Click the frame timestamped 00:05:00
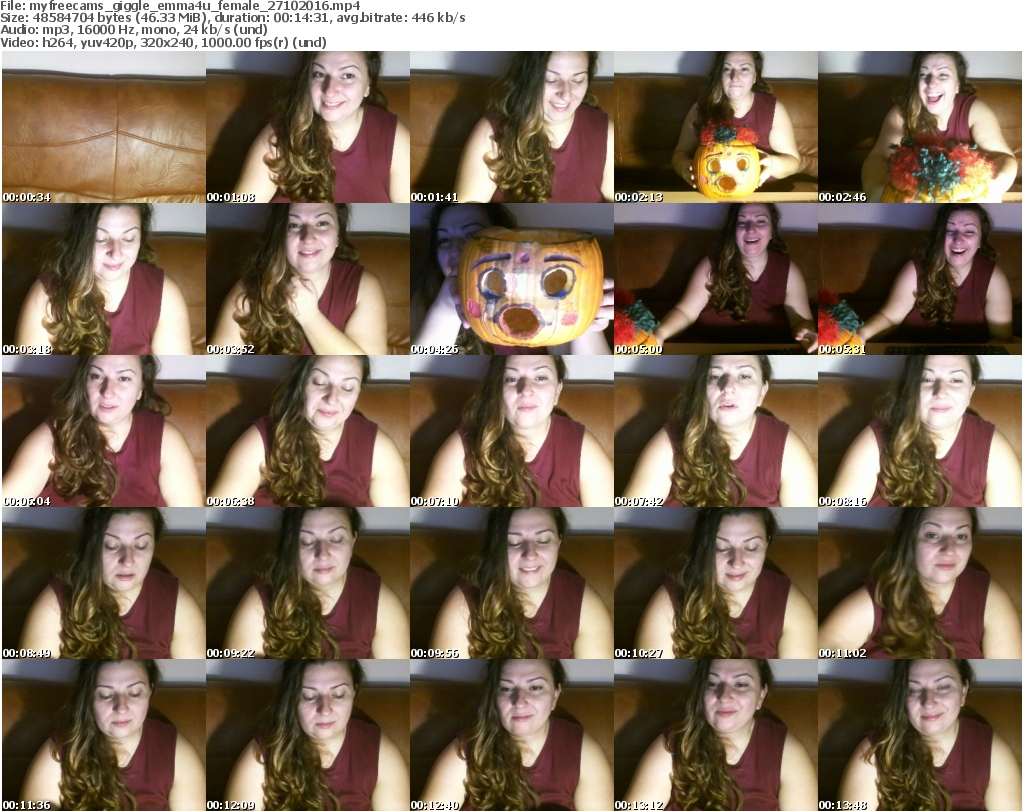Image resolution: width=1024 pixels, height=811 pixels. pos(715,279)
